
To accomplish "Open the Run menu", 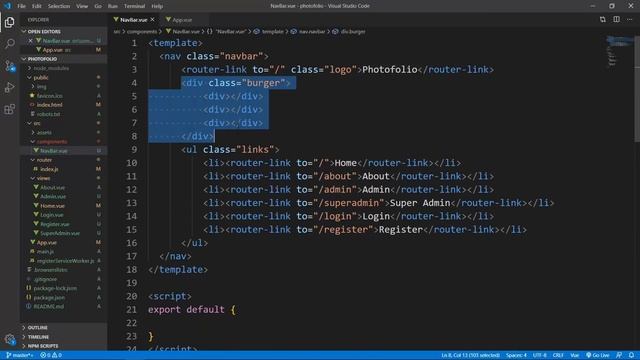I will (x=113, y=6).
